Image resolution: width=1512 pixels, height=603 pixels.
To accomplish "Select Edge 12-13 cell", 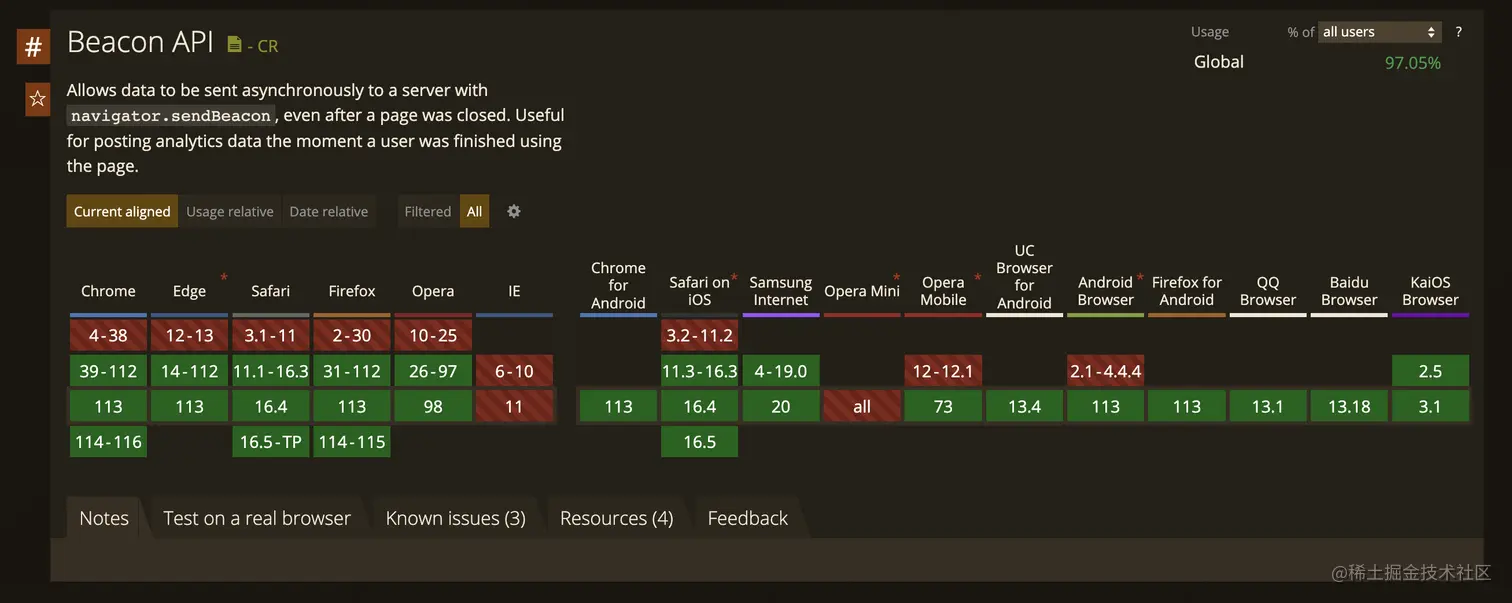I will [x=189, y=335].
